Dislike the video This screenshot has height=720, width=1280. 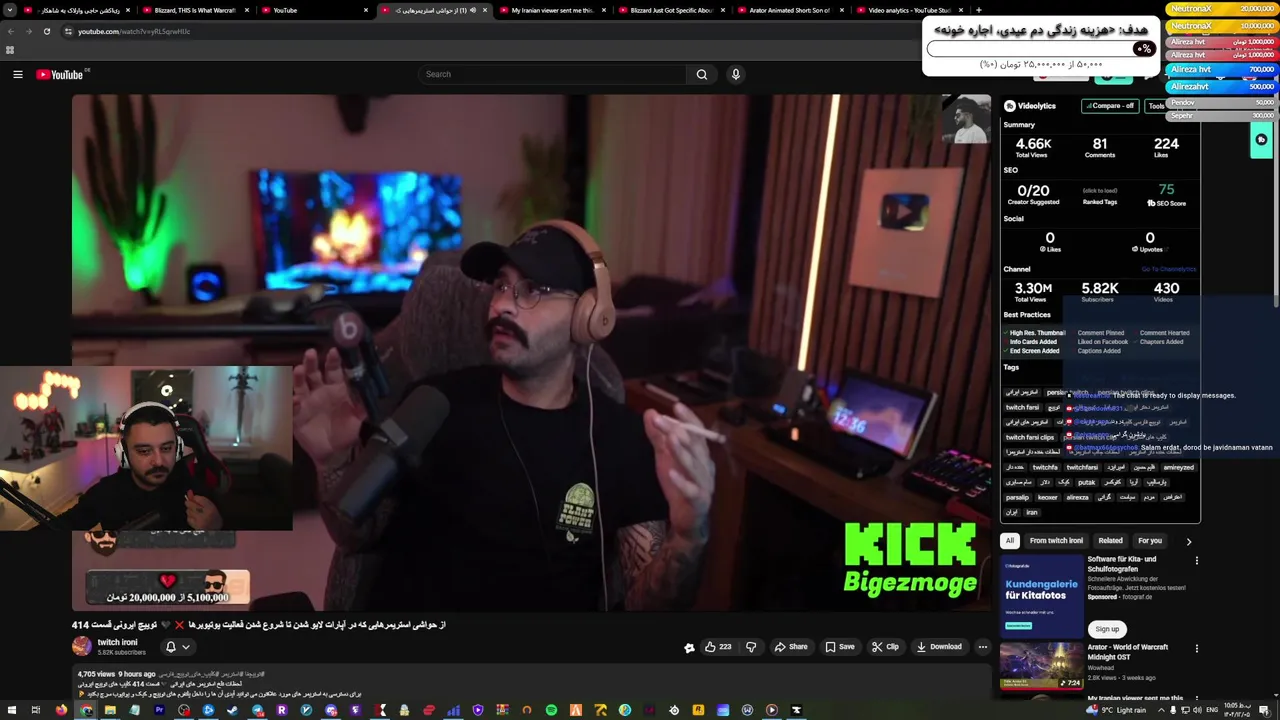(x=751, y=647)
